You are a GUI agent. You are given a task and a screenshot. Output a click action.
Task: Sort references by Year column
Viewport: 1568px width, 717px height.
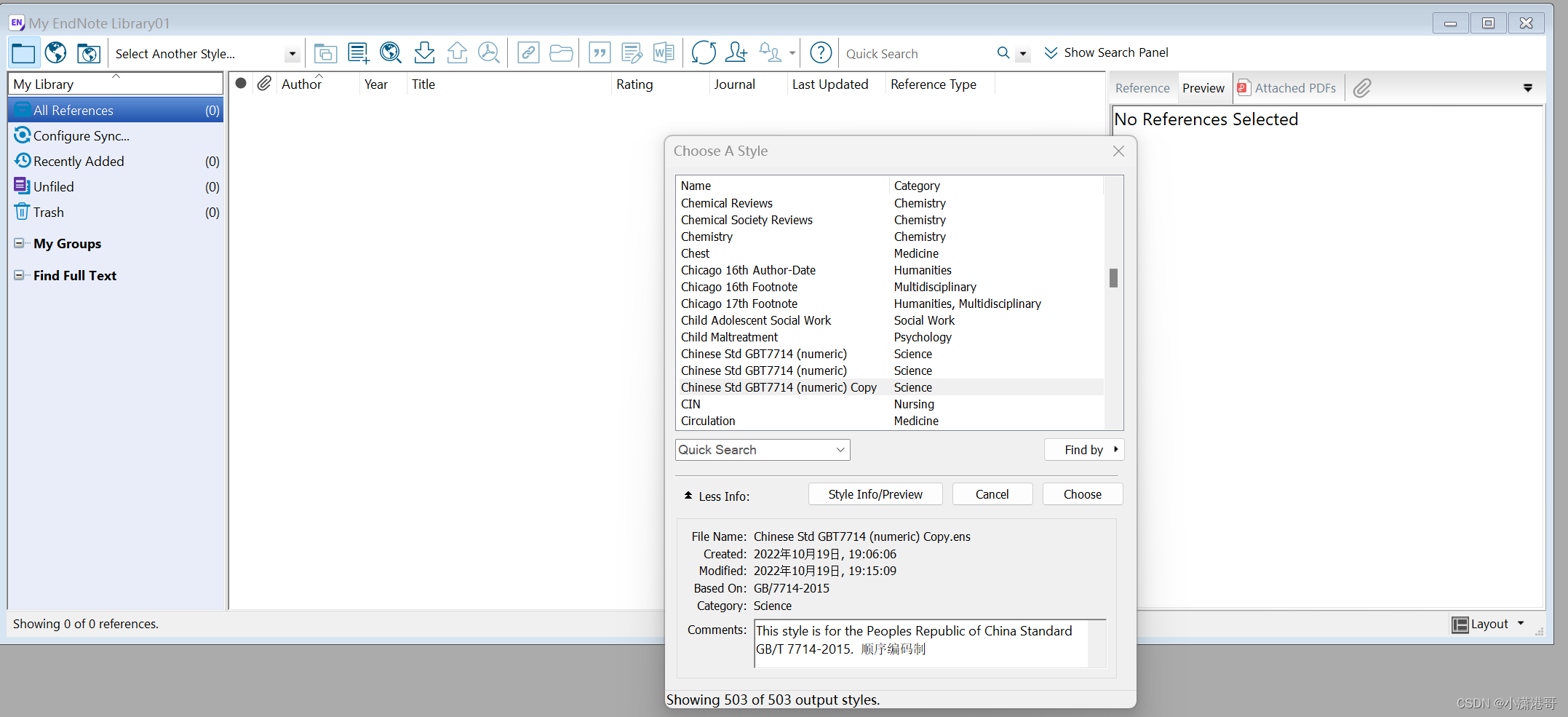tap(383, 84)
